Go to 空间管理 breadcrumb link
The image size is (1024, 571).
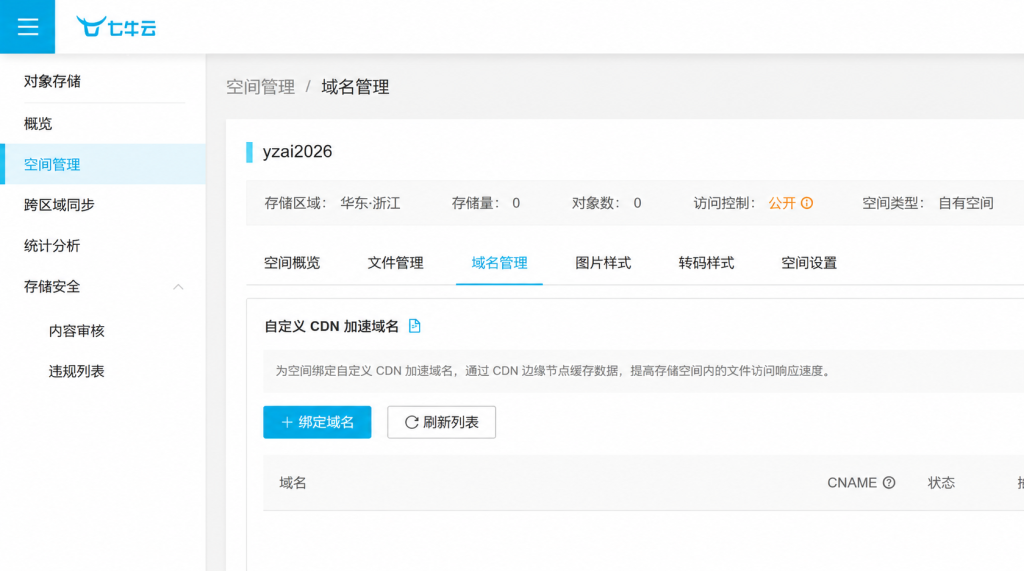(261, 87)
